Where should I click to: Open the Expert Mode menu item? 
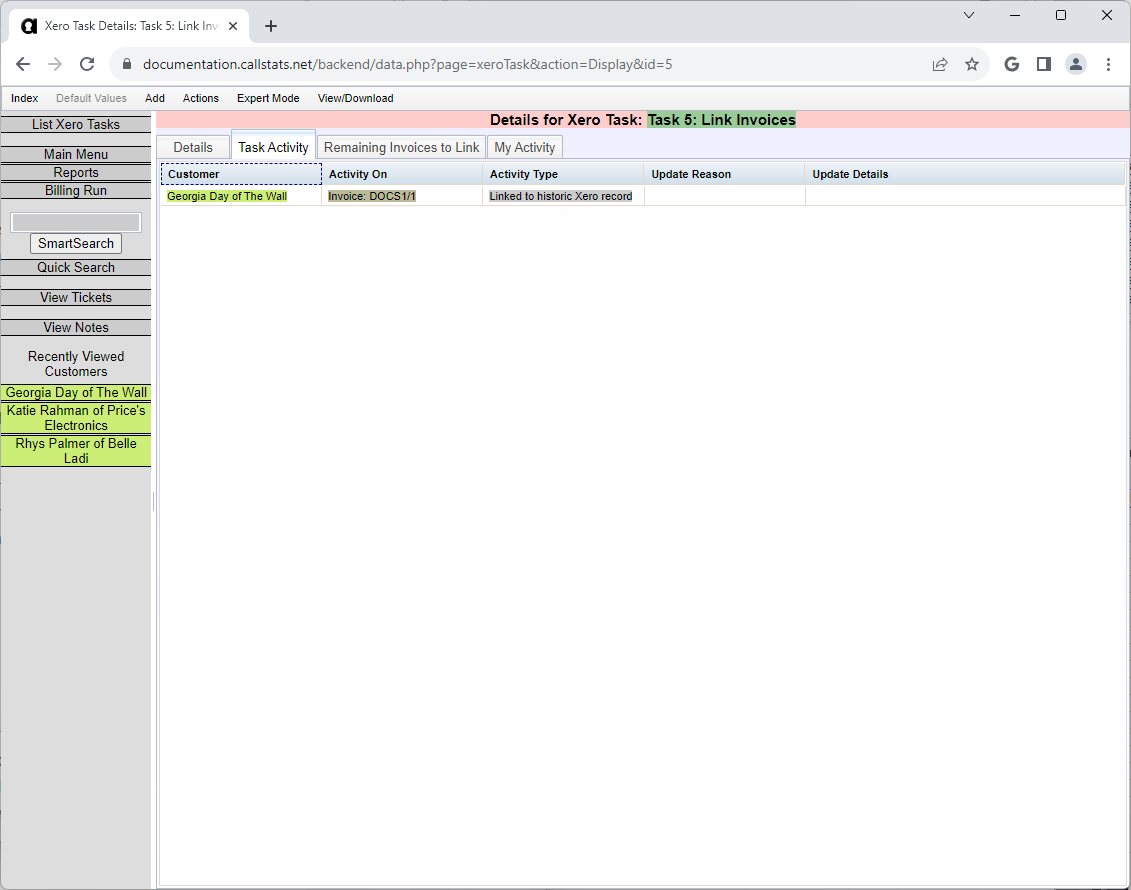click(x=268, y=98)
